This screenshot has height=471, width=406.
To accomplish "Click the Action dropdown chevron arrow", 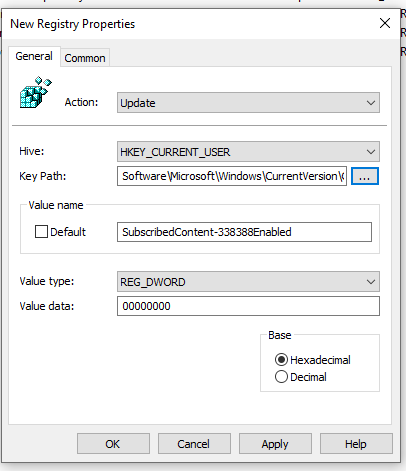I will [371, 103].
